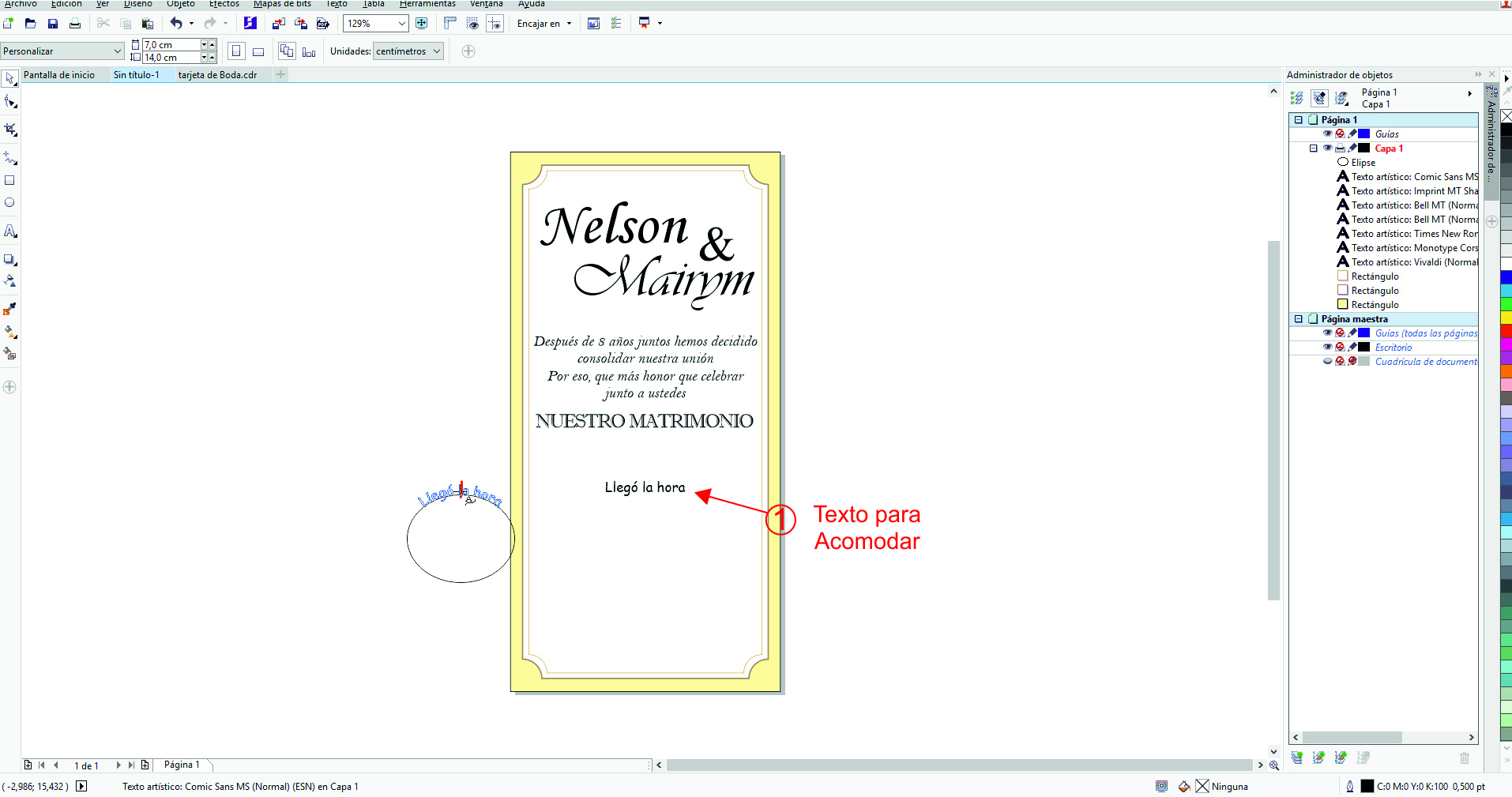Click New layer button at docker bottom

tap(1296, 758)
